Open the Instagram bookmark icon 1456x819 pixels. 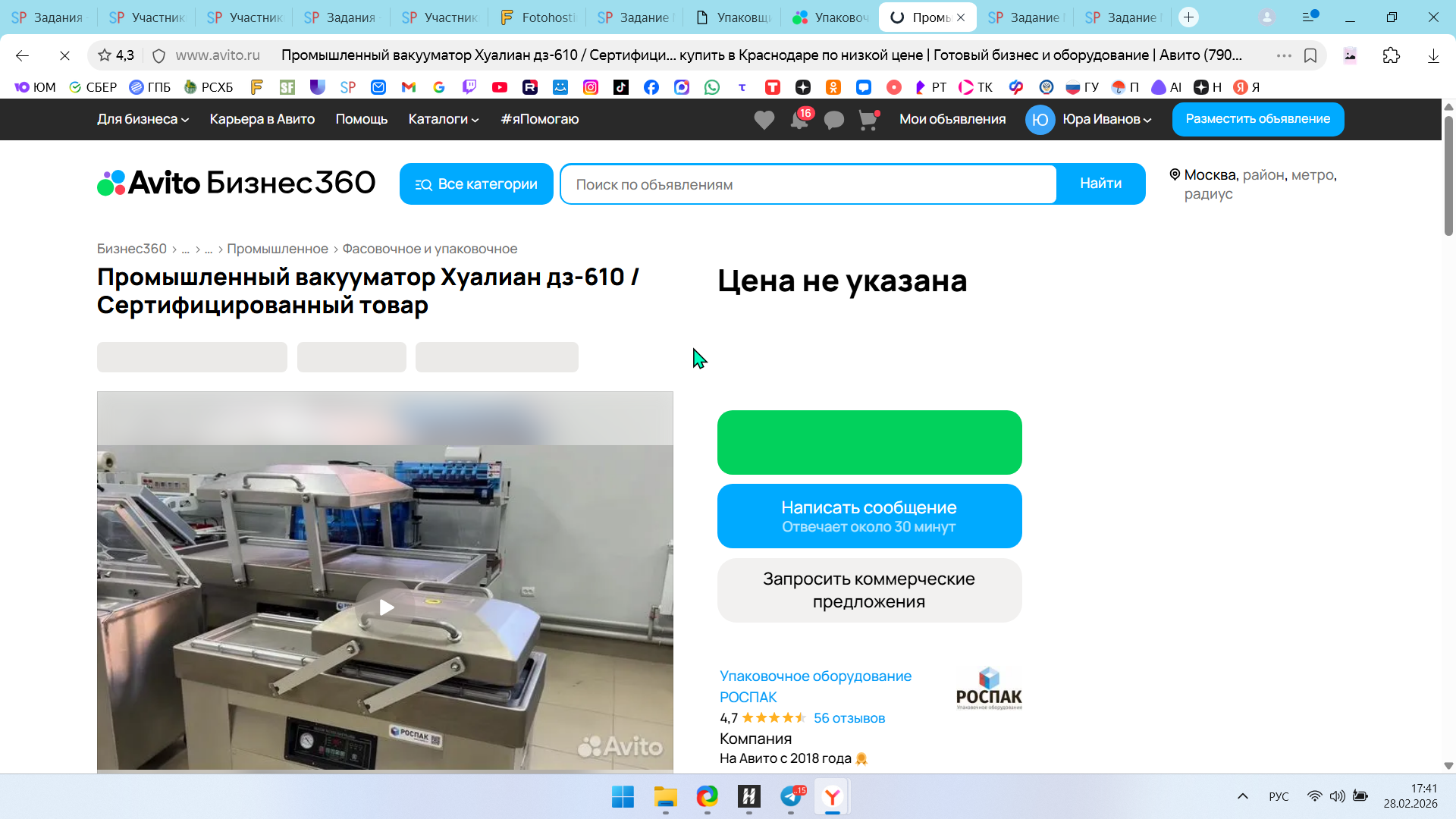590,87
